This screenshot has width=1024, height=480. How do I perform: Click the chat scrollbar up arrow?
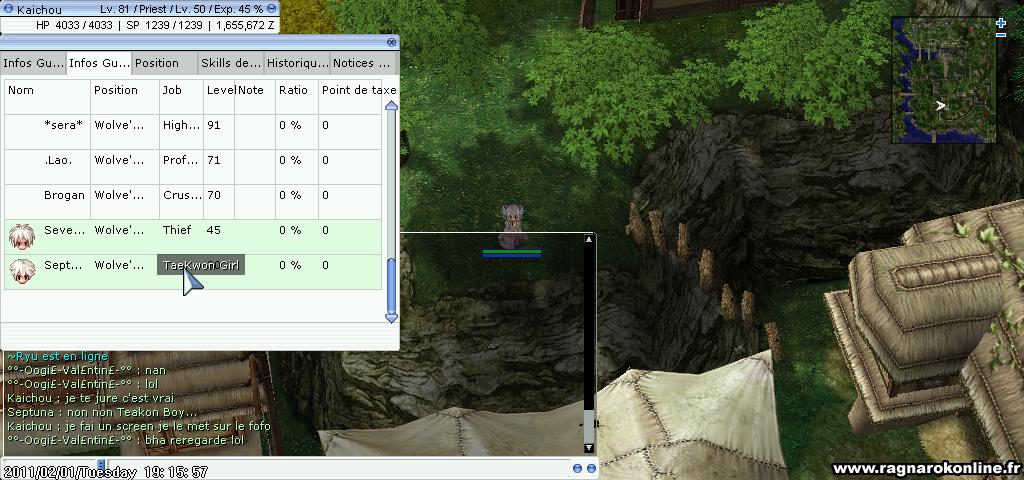588,240
